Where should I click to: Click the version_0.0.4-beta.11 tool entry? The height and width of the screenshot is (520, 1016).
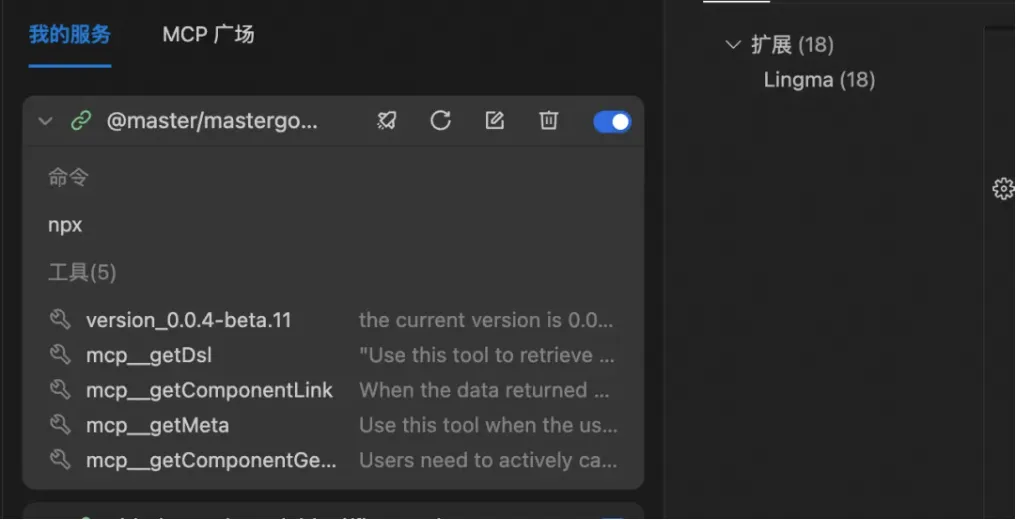(x=188, y=320)
